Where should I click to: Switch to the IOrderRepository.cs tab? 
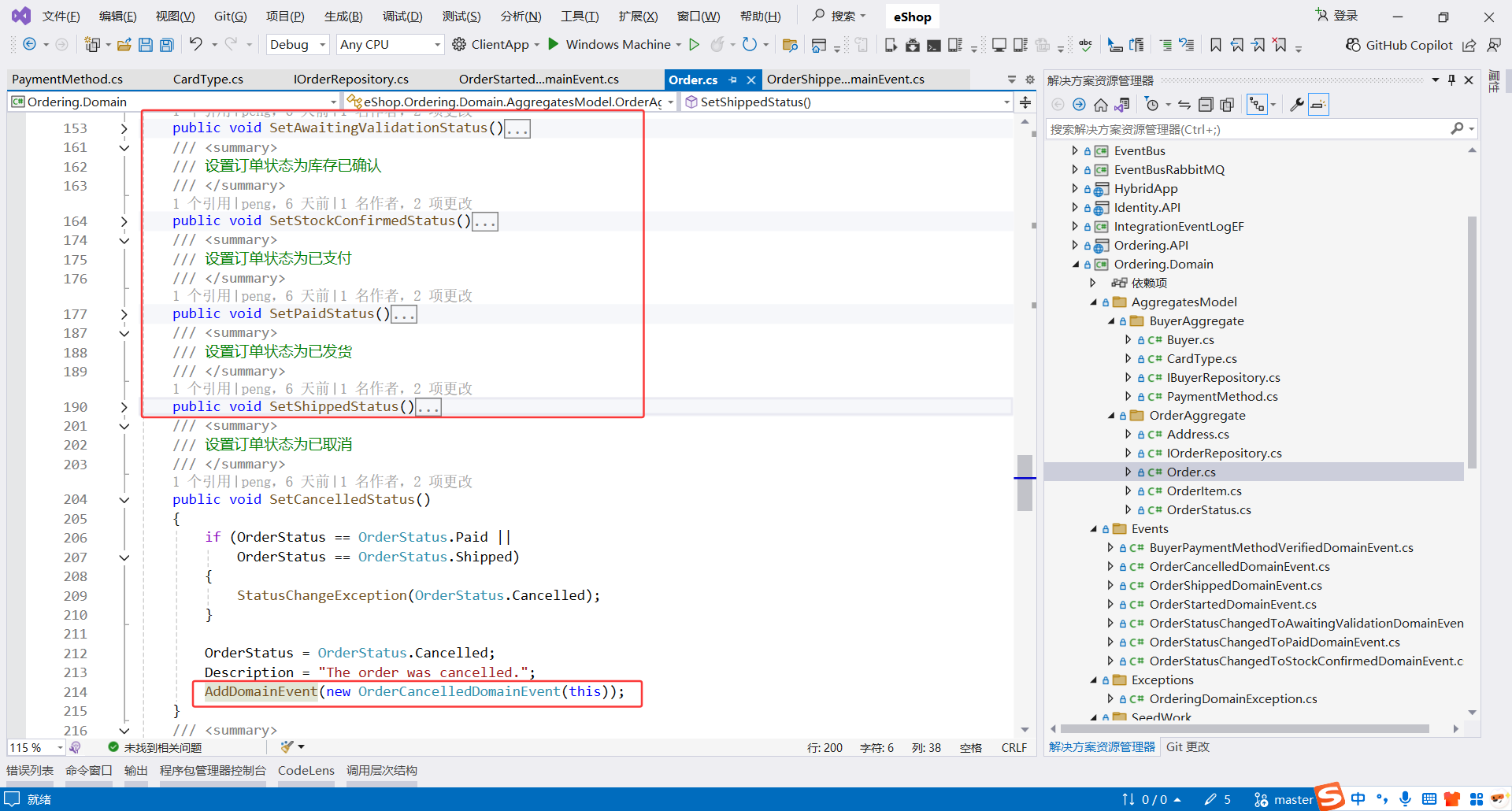[351, 80]
